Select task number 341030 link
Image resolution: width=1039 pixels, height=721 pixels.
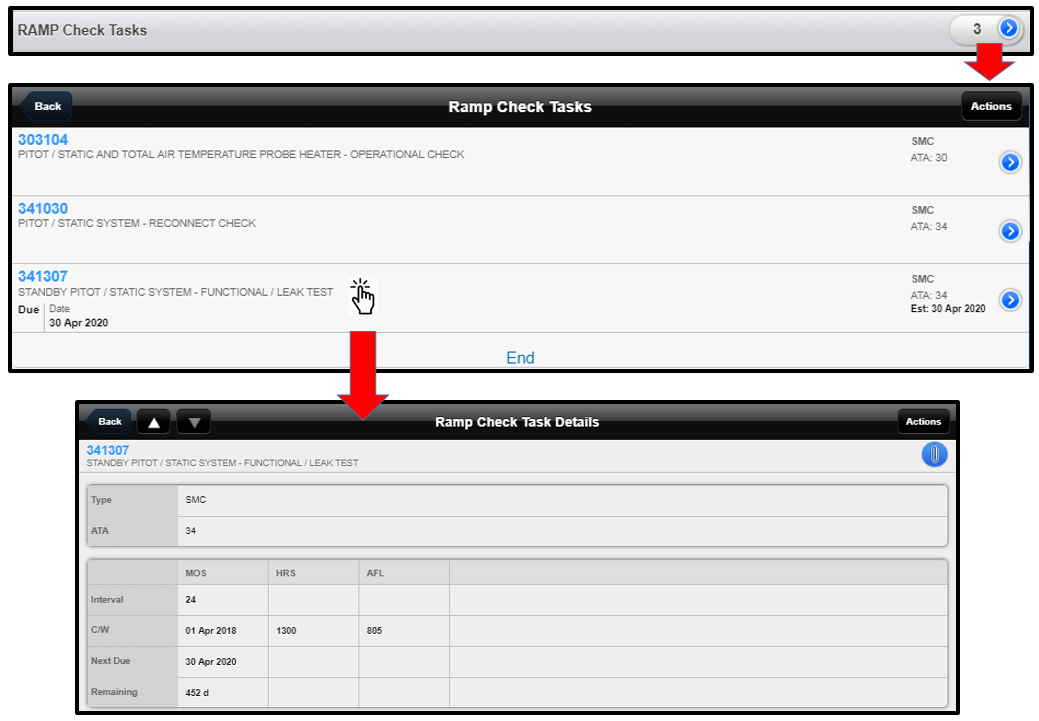coord(43,209)
